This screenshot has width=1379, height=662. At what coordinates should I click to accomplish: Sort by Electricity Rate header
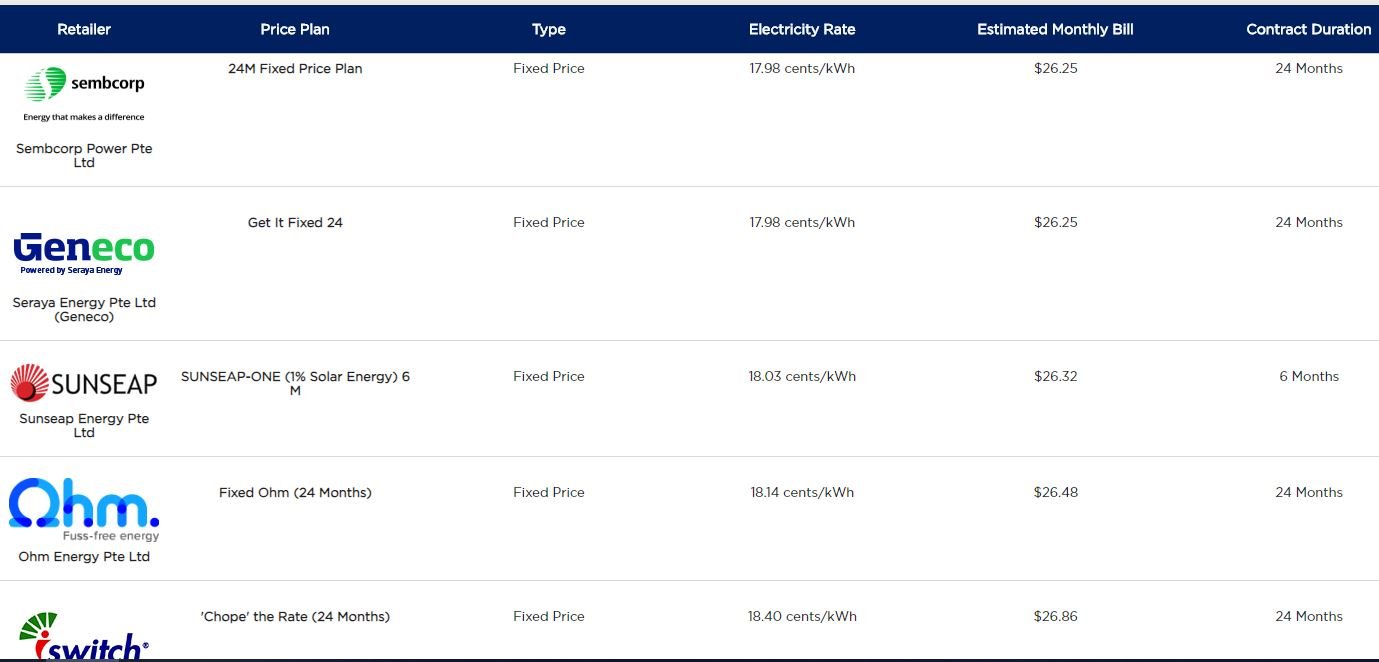(x=802, y=29)
